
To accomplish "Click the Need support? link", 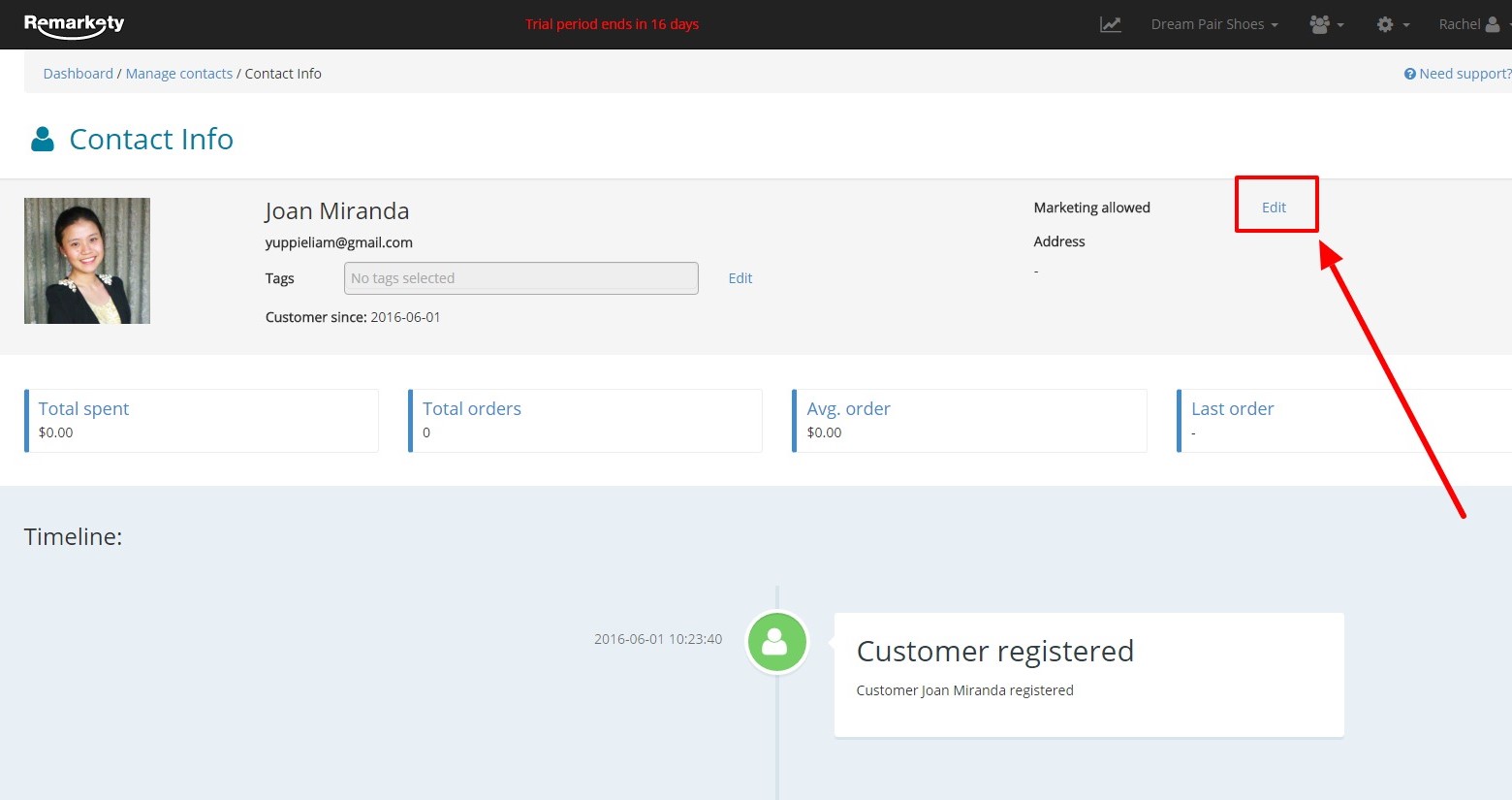I will tap(1458, 74).
